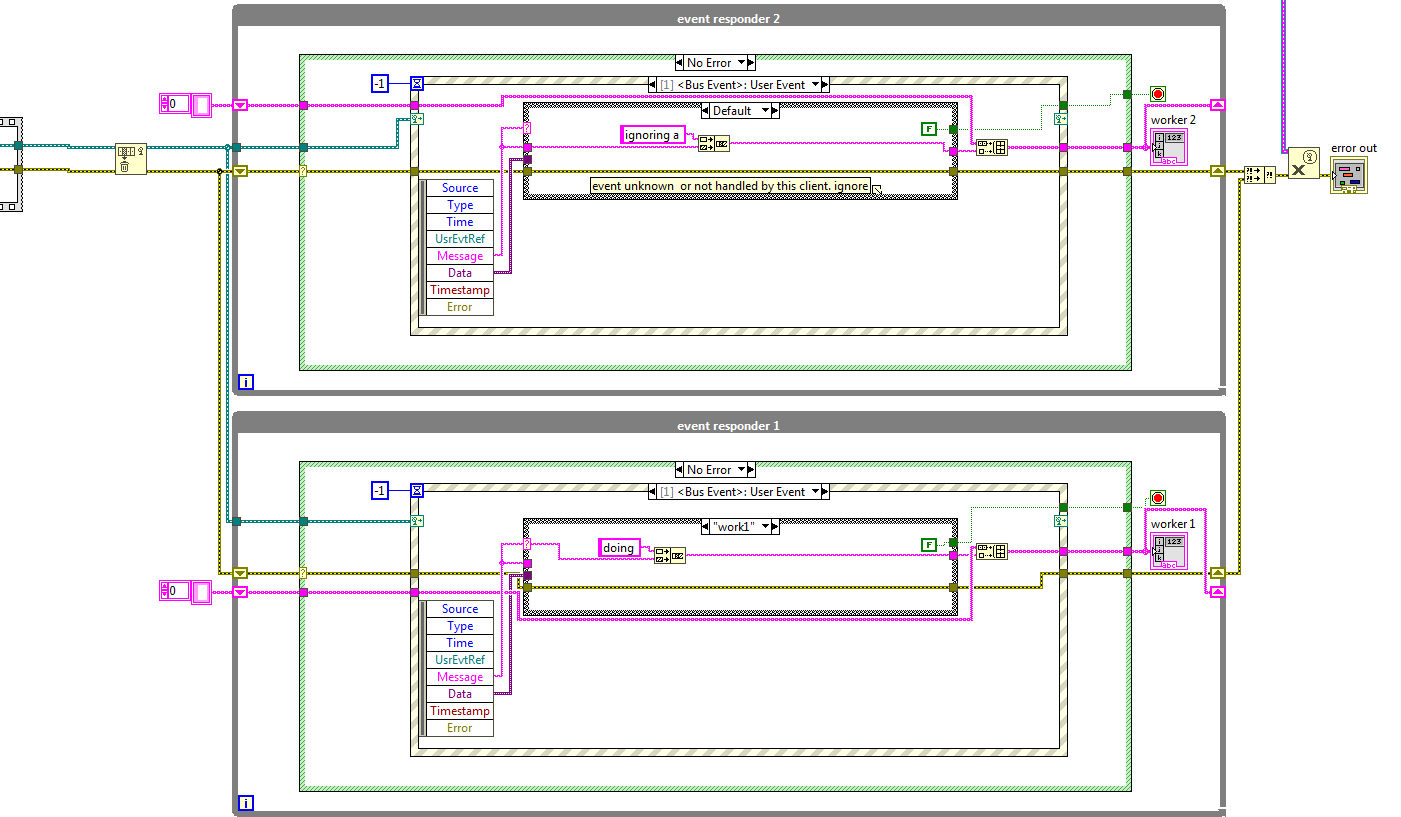Click the 'doing' string constant
Image resolution: width=1401 pixels, height=817 pixels.
pyautogui.click(x=618, y=548)
